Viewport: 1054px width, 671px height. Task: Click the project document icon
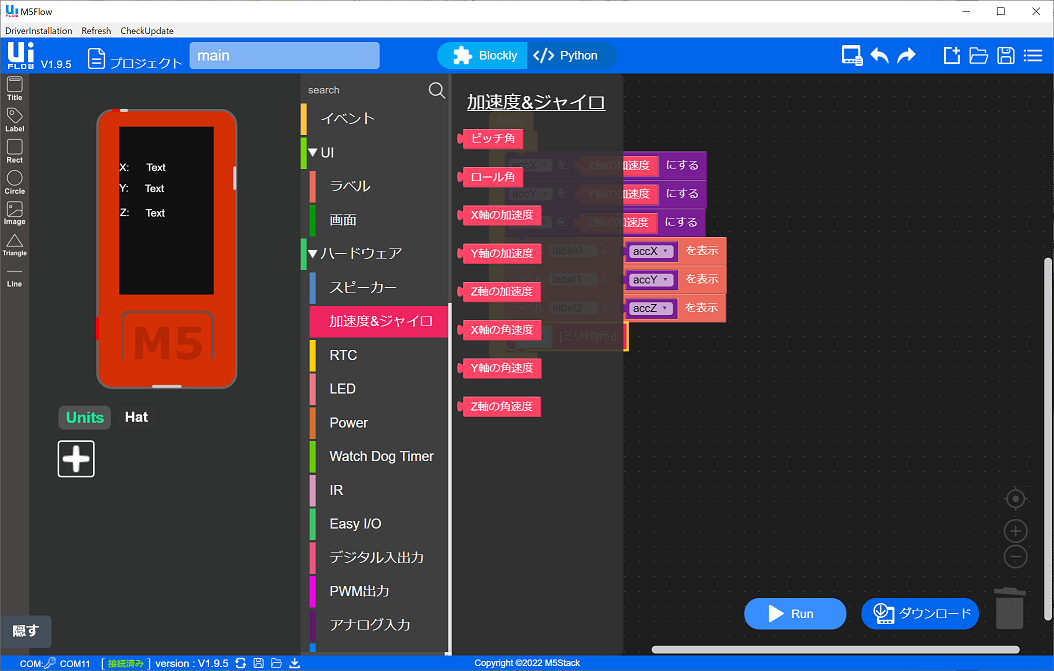tap(96, 58)
